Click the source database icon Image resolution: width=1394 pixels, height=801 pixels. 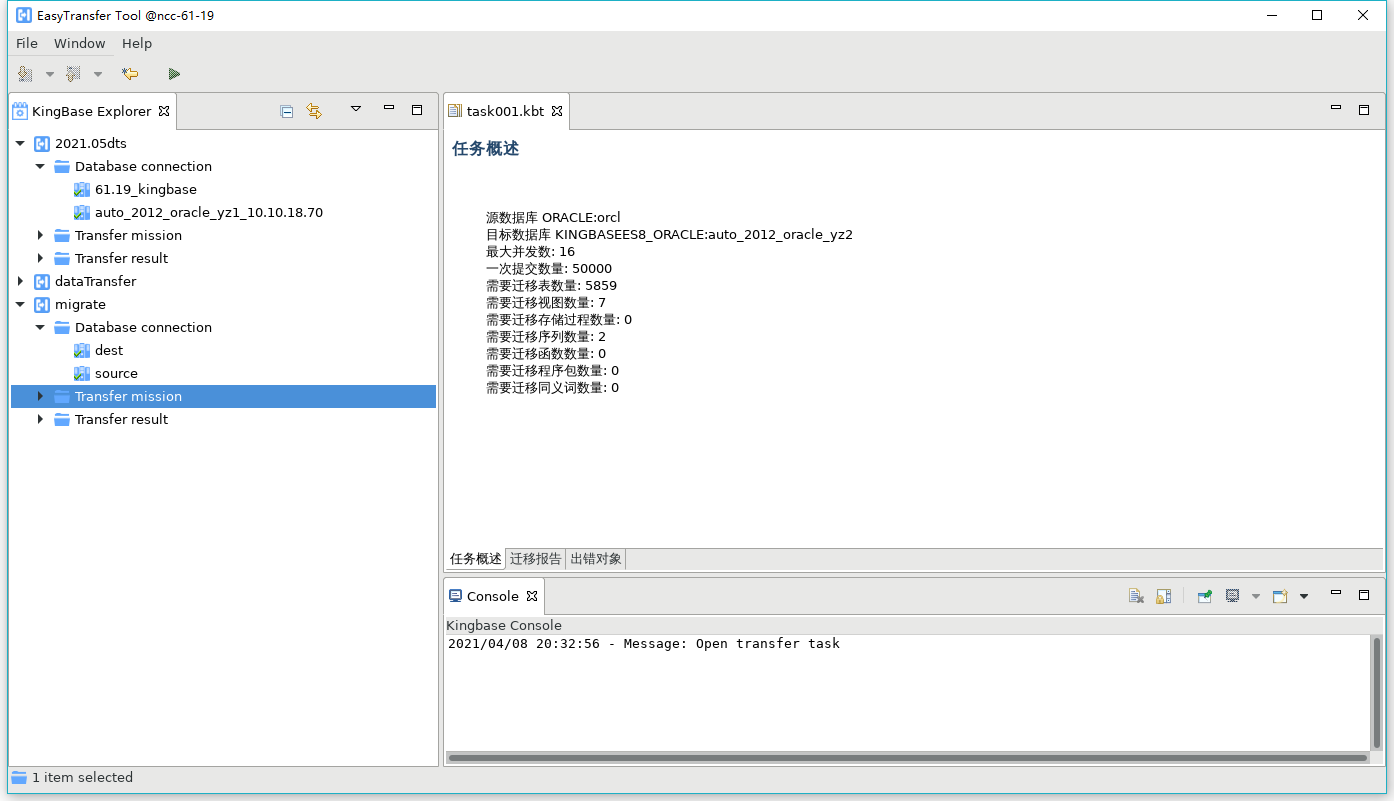point(82,374)
